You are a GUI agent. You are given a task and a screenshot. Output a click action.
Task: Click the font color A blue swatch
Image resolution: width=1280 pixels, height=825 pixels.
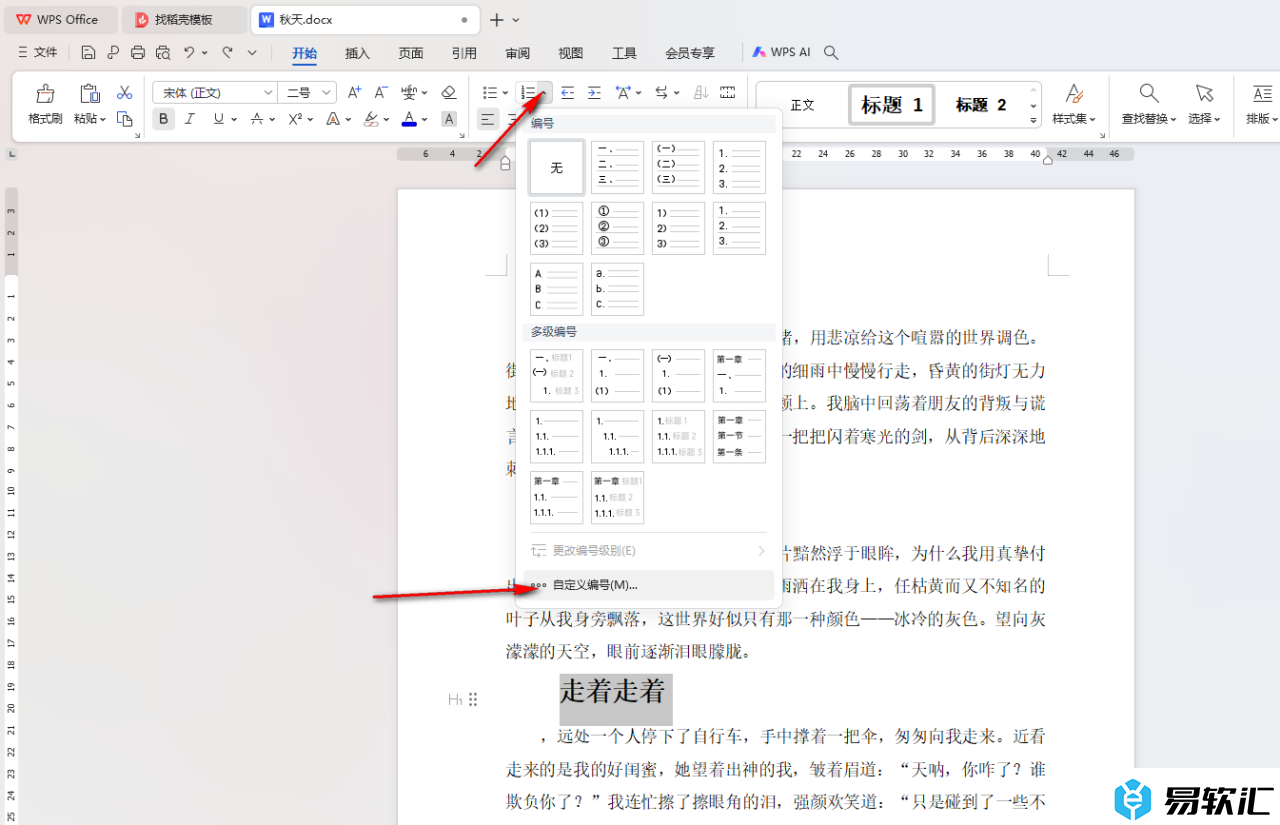(409, 119)
